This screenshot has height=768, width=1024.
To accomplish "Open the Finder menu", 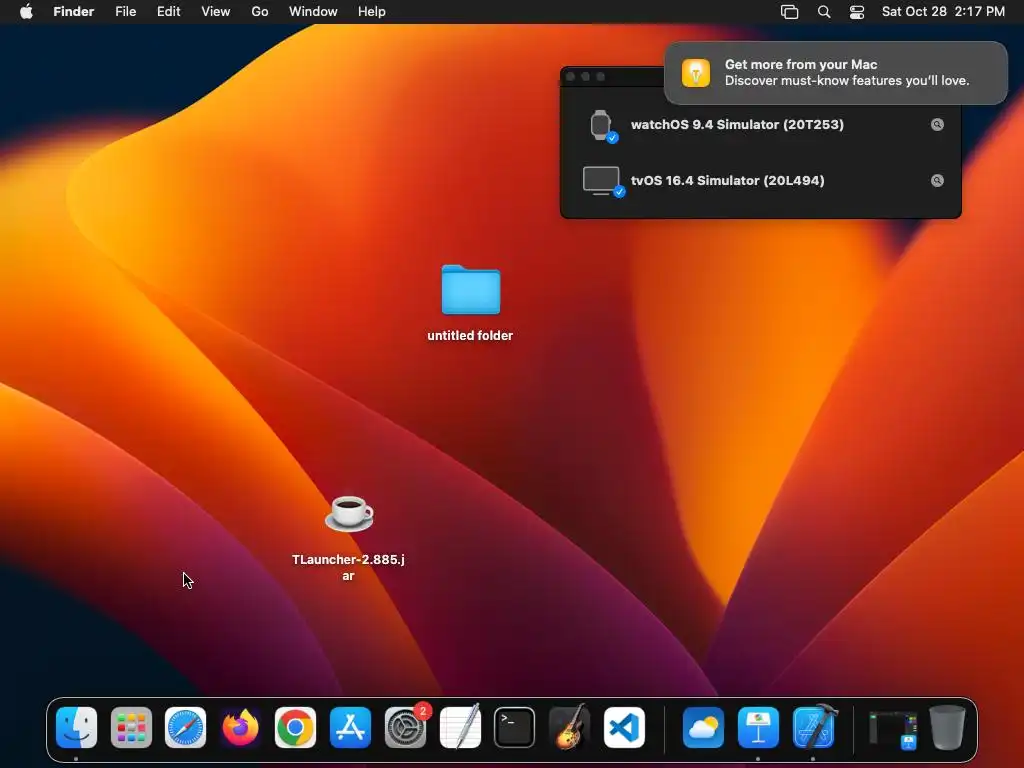I will coord(74,12).
